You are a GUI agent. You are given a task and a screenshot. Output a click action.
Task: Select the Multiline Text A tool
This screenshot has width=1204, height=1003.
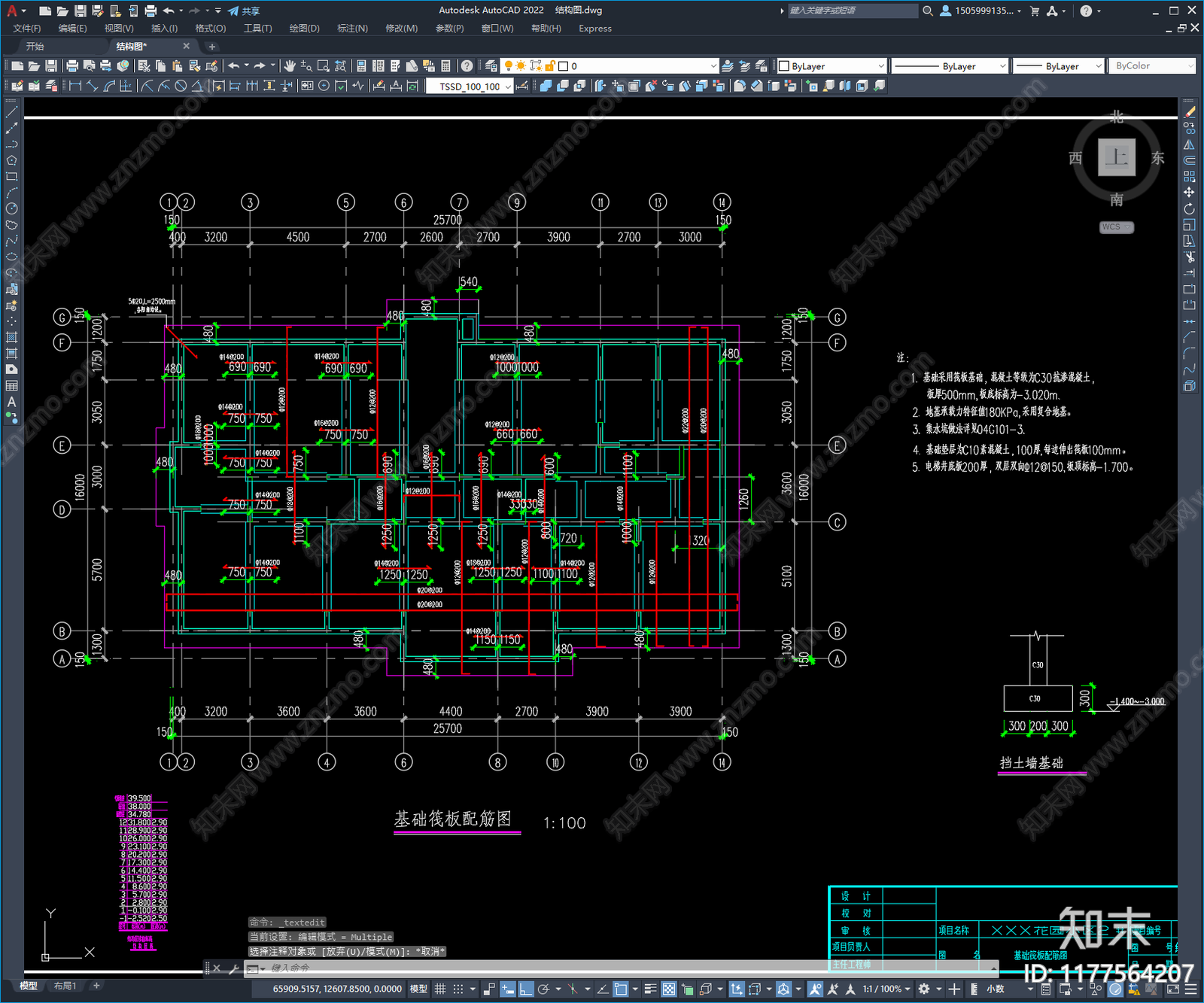[11, 402]
